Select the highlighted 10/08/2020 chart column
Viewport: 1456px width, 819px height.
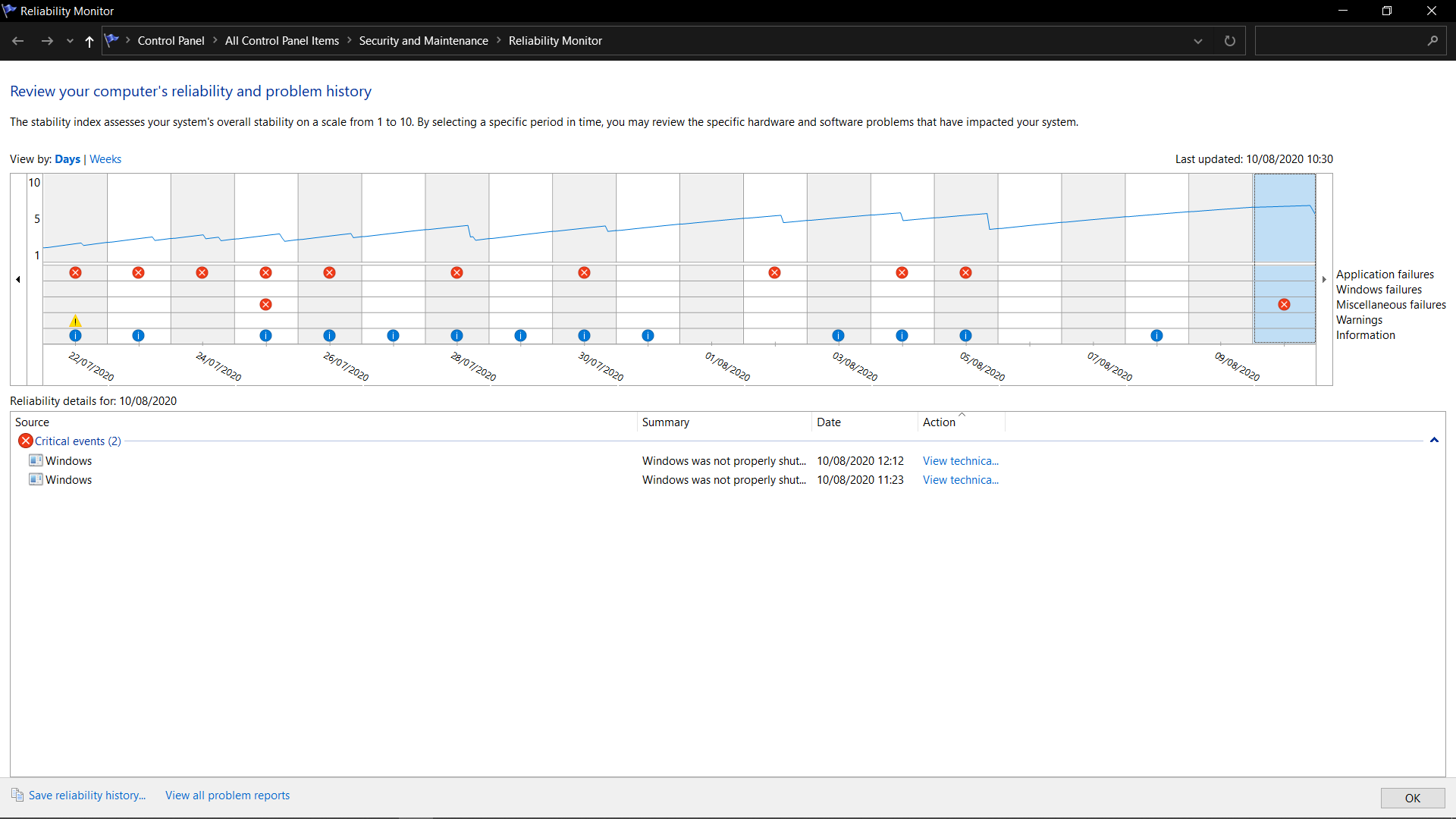(1285, 259)
